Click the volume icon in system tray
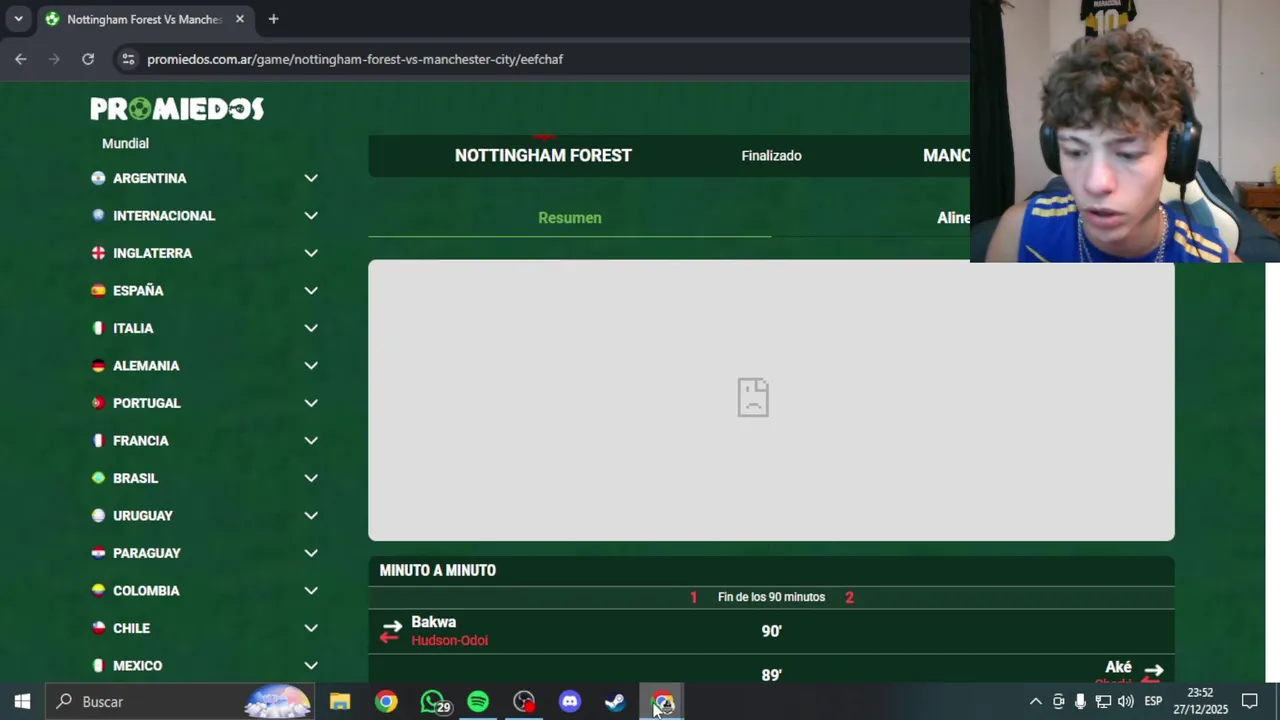The width and height of the screenshot is (1280, 720). click(1126, 702)
